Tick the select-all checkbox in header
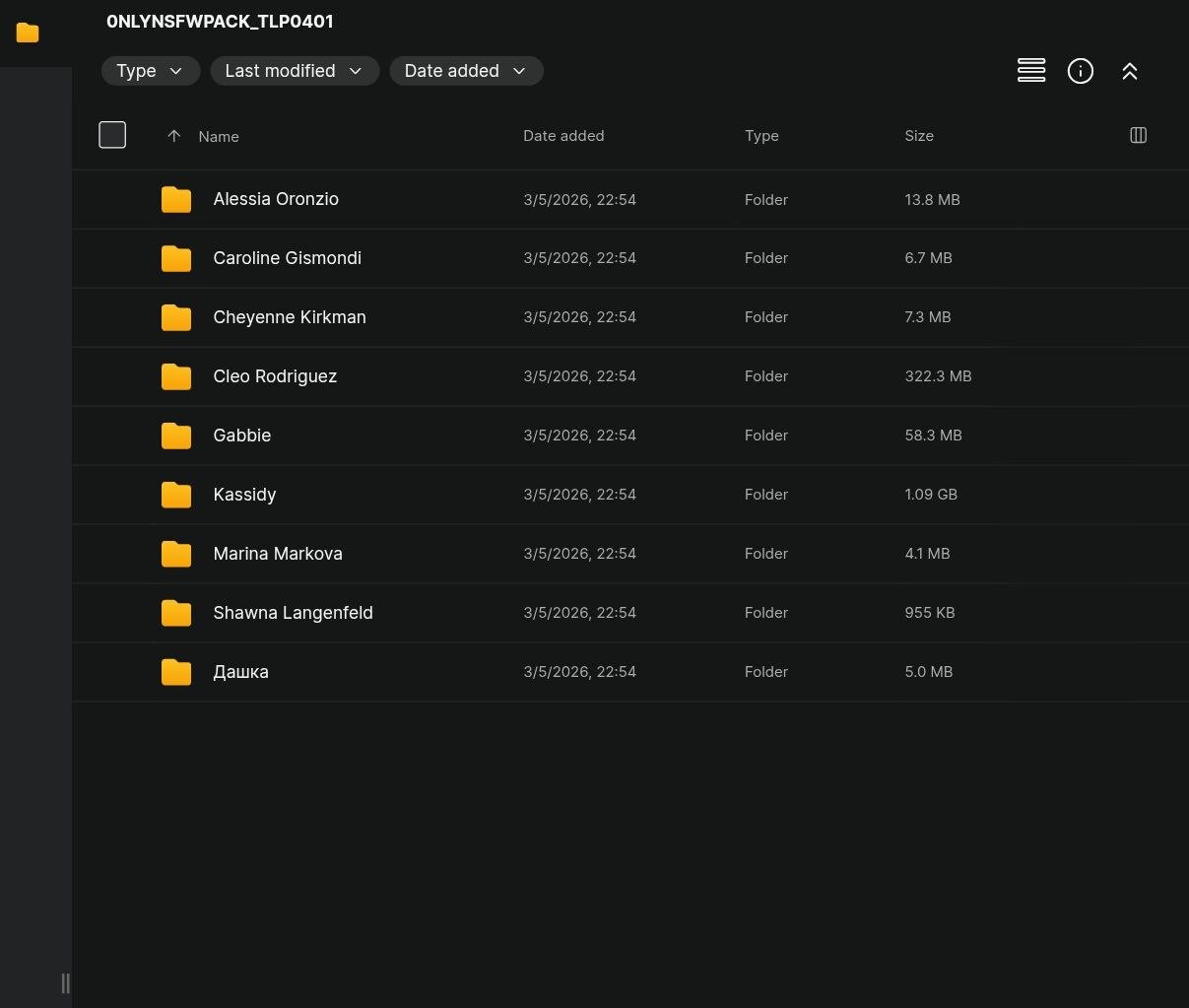The height and width of the screenshot is (1008, 1189). pyautogui.click(x=112, y=135)
